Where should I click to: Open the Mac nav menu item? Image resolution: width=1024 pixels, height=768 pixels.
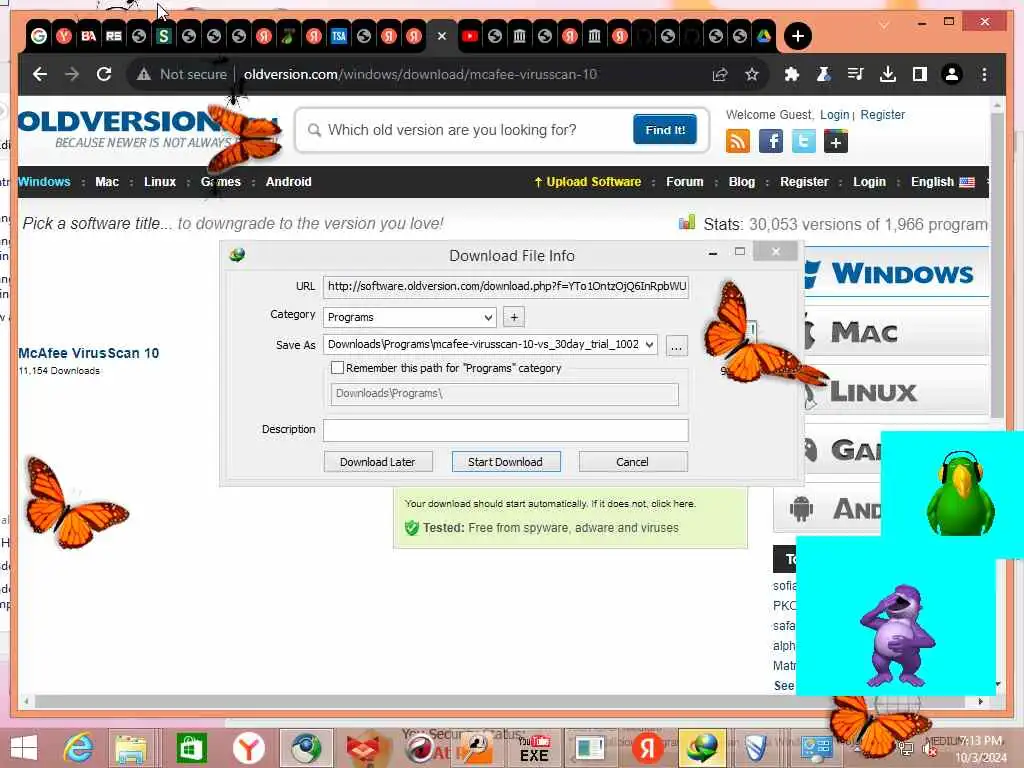tap(107, 182)
